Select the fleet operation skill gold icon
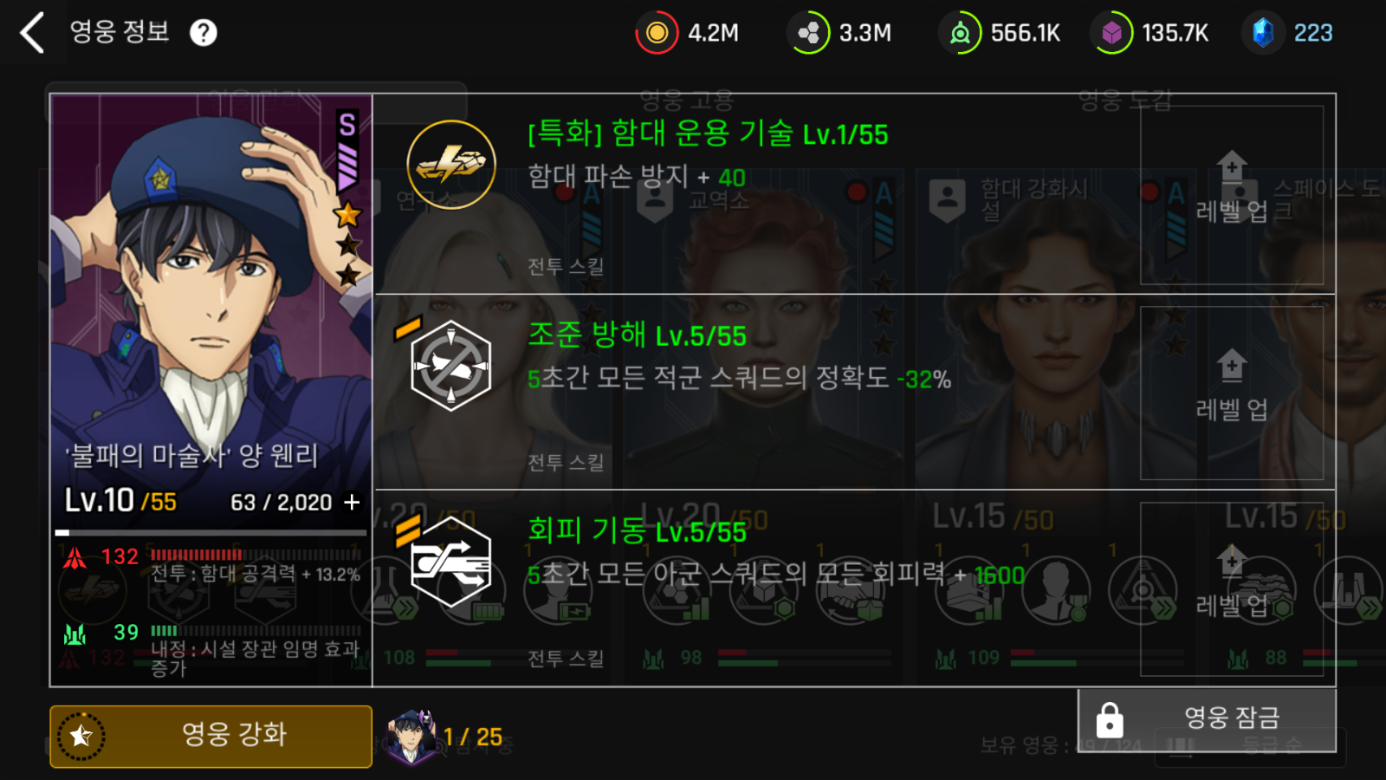This screenshot has height=780, width=1386. (x=451, y=165)
